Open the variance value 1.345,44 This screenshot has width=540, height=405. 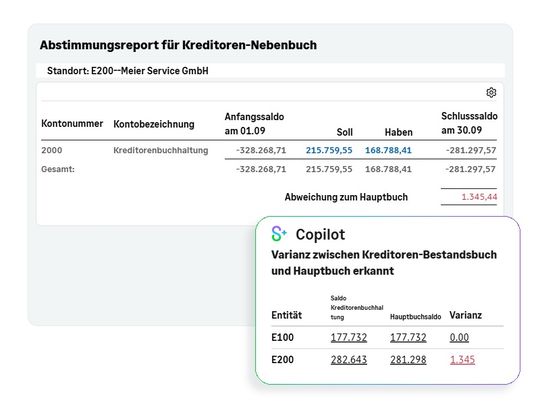479,197
